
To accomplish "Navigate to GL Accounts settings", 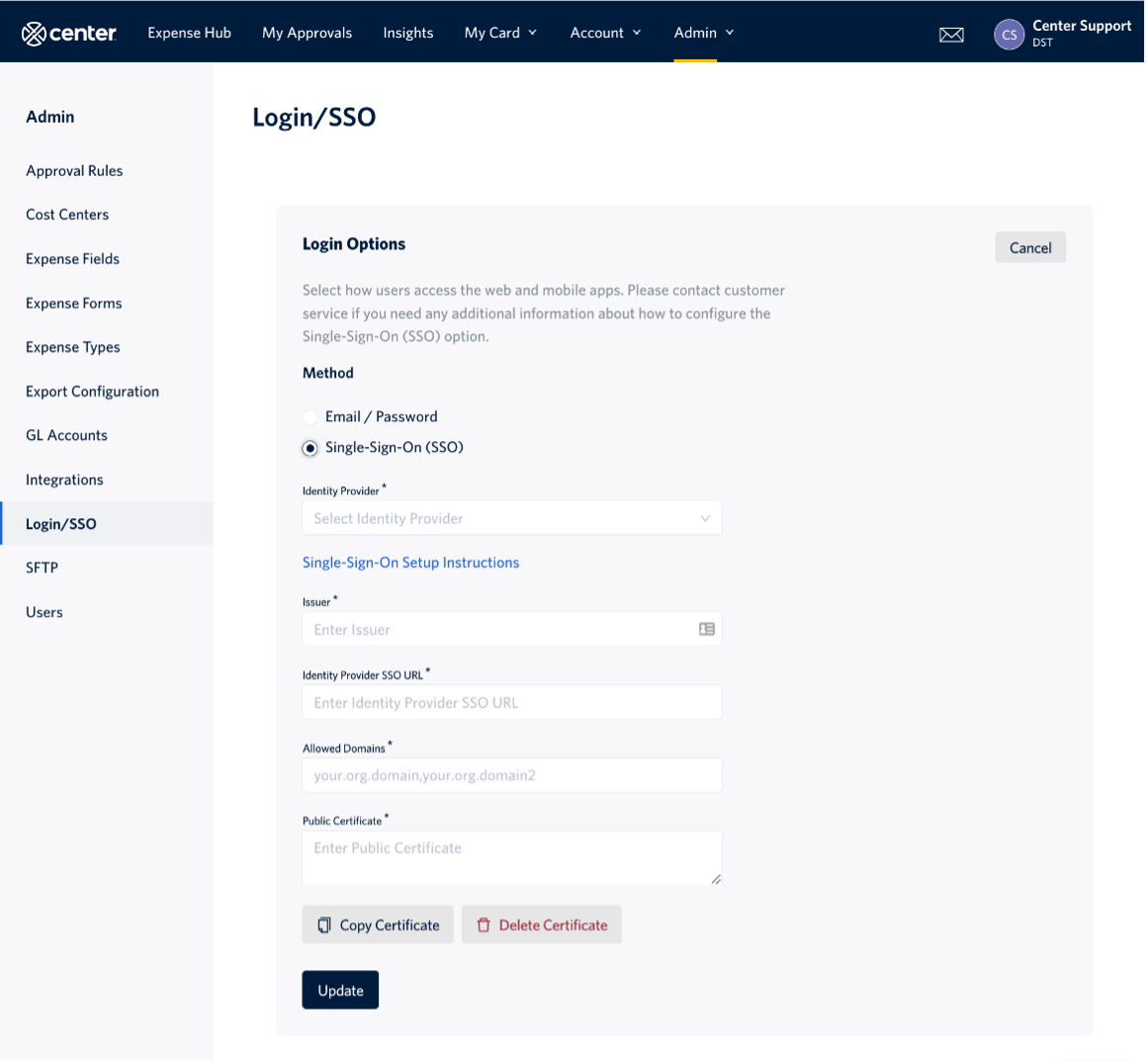I will pos(66,435).
